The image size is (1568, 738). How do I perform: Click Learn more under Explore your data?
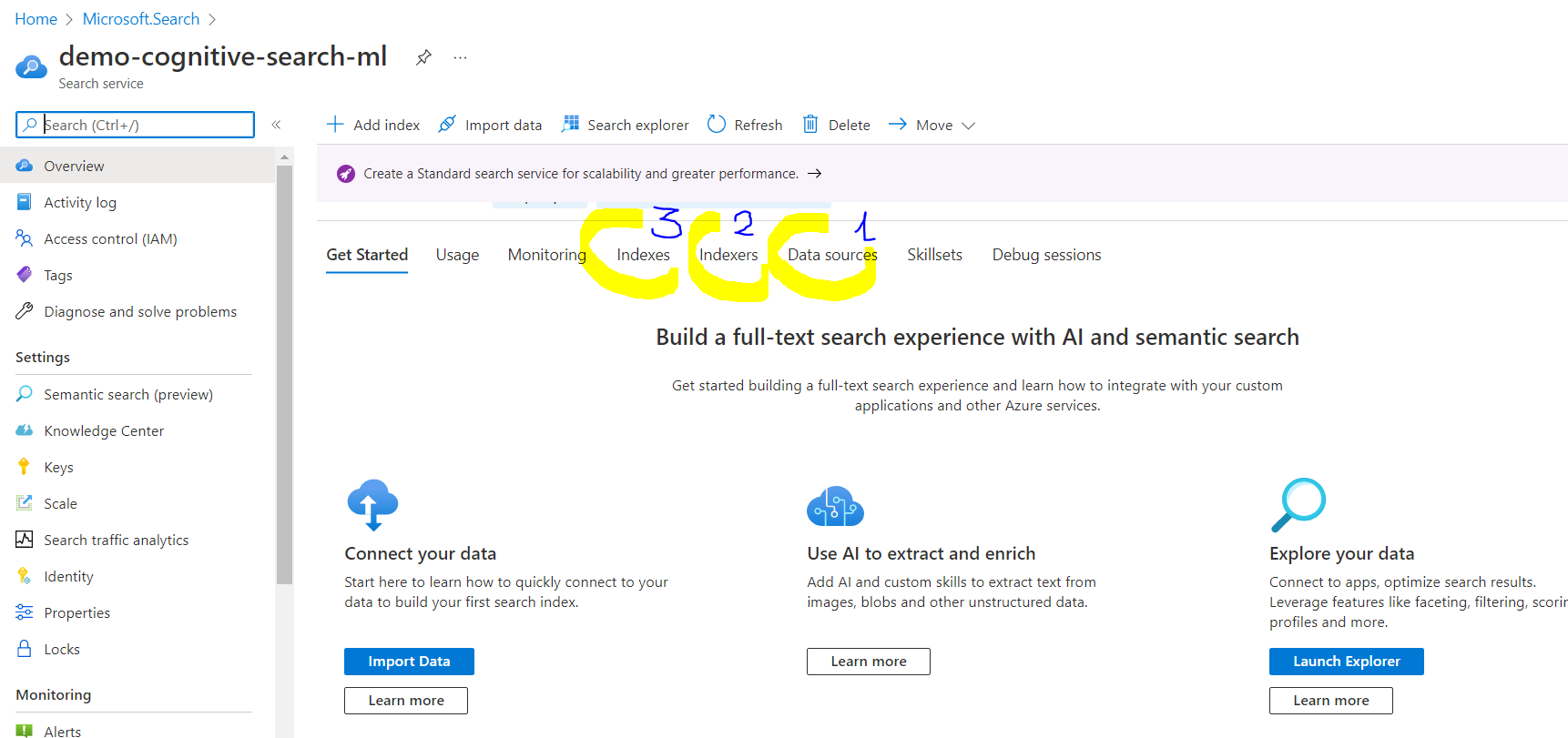pyautogui.click(x=1331, y=701)
